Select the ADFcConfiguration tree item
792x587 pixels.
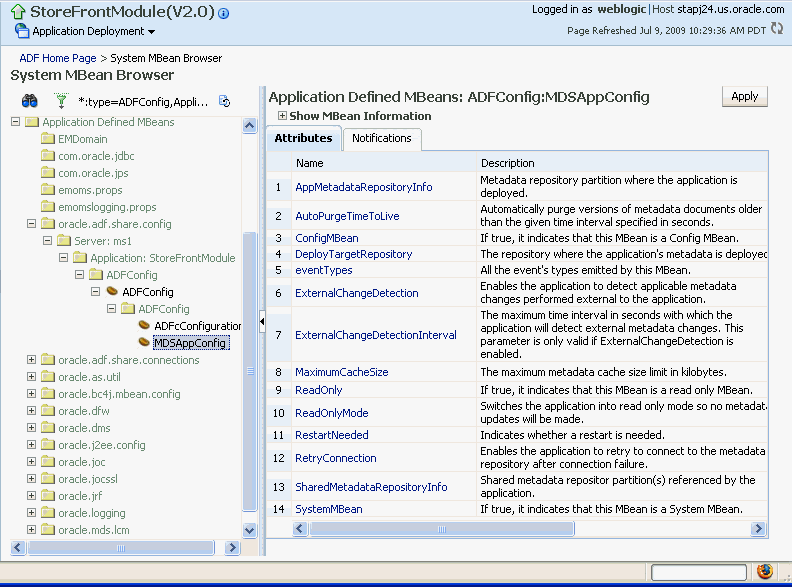click(197, 326)
